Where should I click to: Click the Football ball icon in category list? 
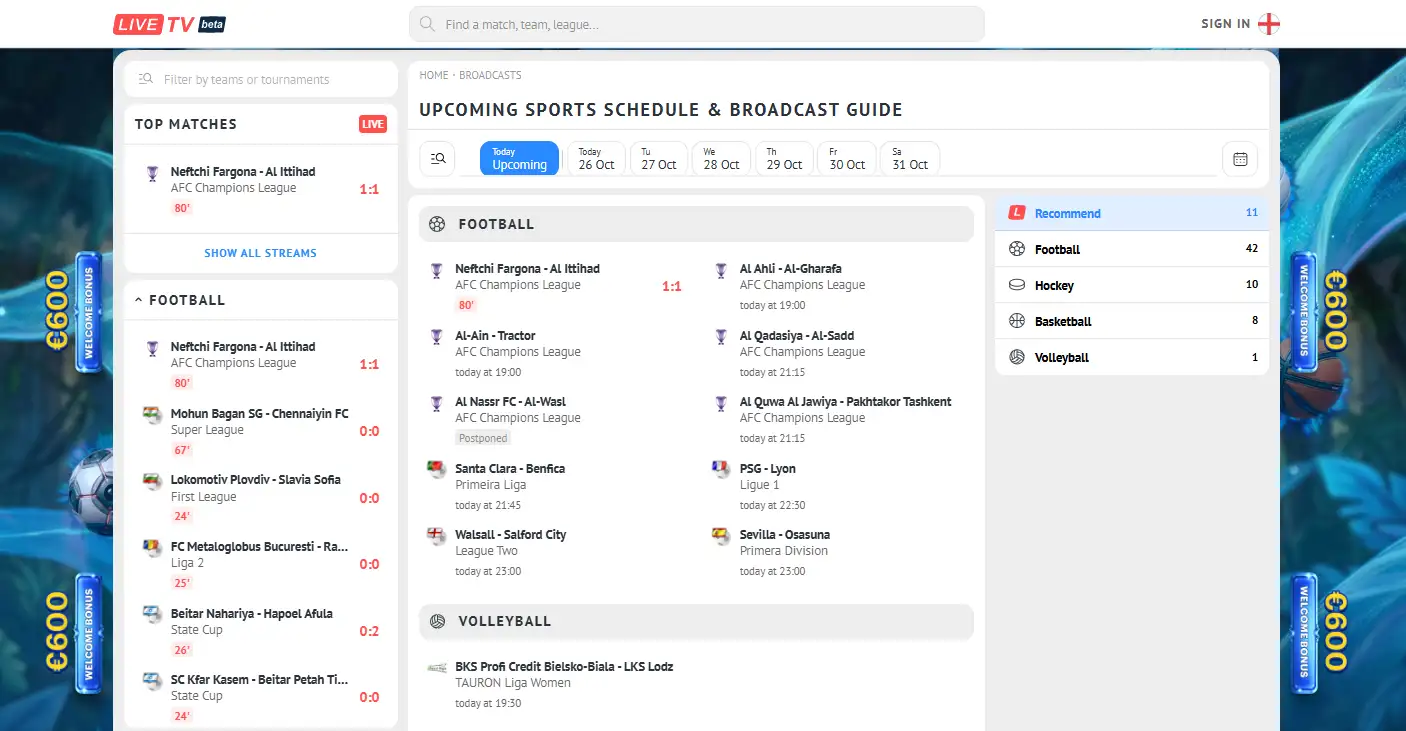click(1017, 249)
